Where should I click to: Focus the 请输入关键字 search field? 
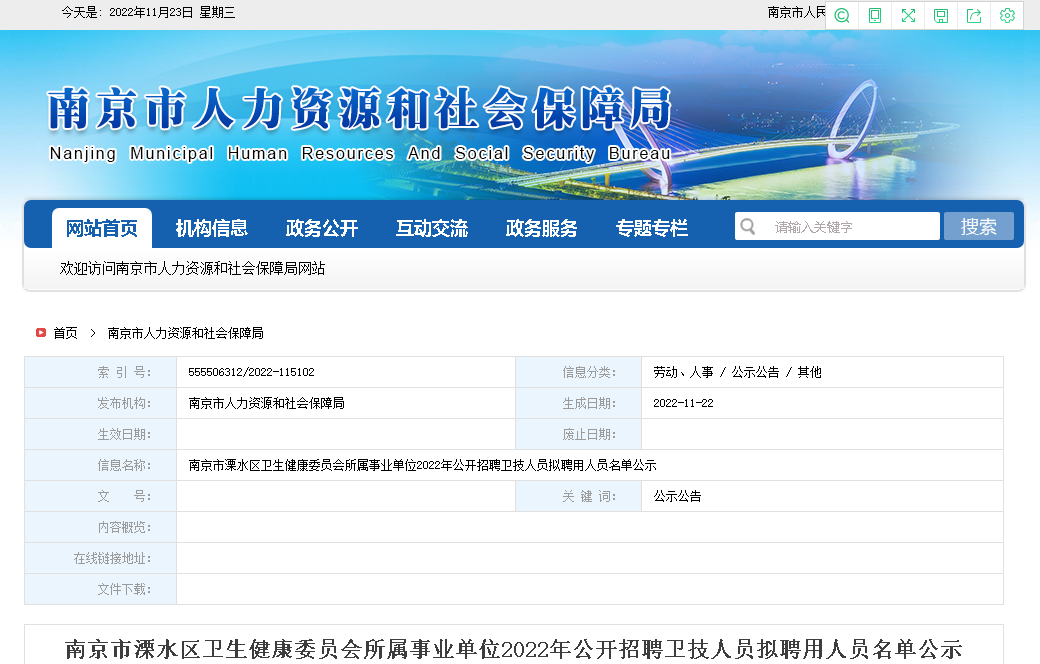point(837,226)
